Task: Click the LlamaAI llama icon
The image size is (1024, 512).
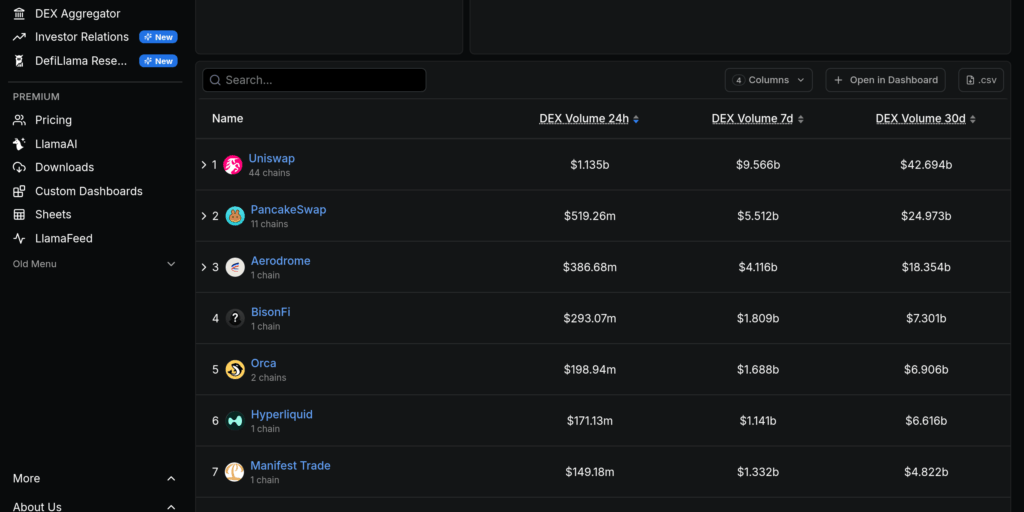Action: [20, 144]
